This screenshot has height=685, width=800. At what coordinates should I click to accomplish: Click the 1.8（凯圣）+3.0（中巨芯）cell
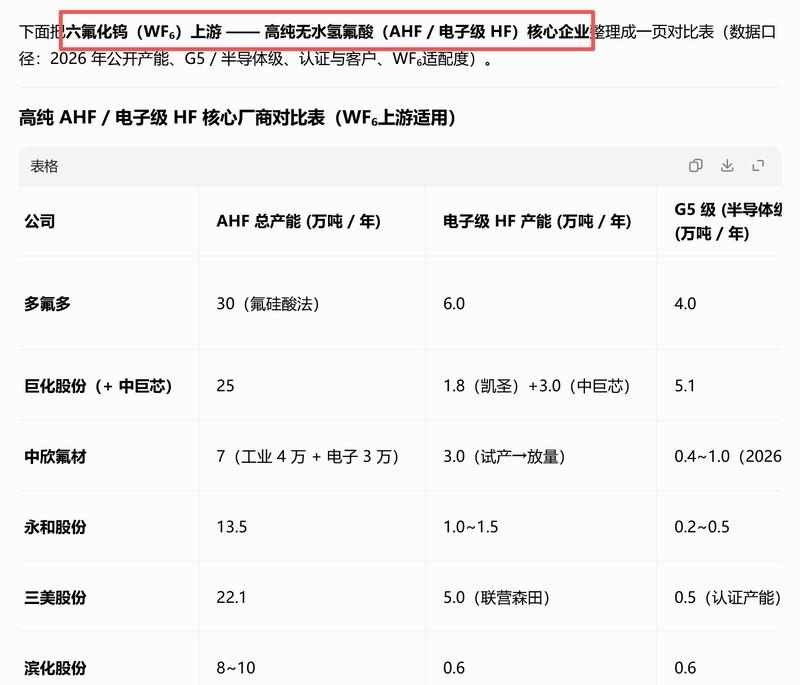(x=537, y=386)
